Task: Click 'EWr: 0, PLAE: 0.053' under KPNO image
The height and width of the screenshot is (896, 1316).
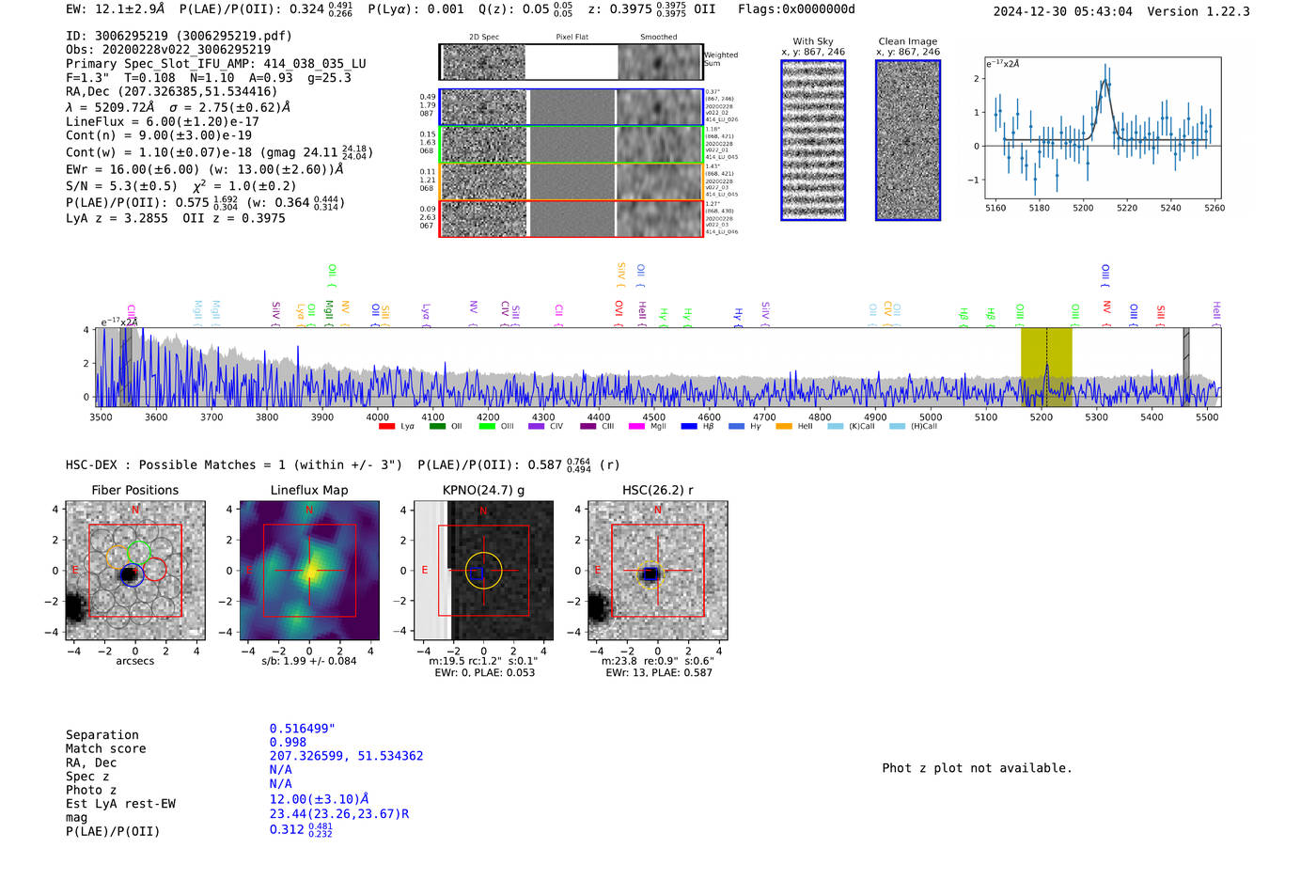Action: click(482, 673)
